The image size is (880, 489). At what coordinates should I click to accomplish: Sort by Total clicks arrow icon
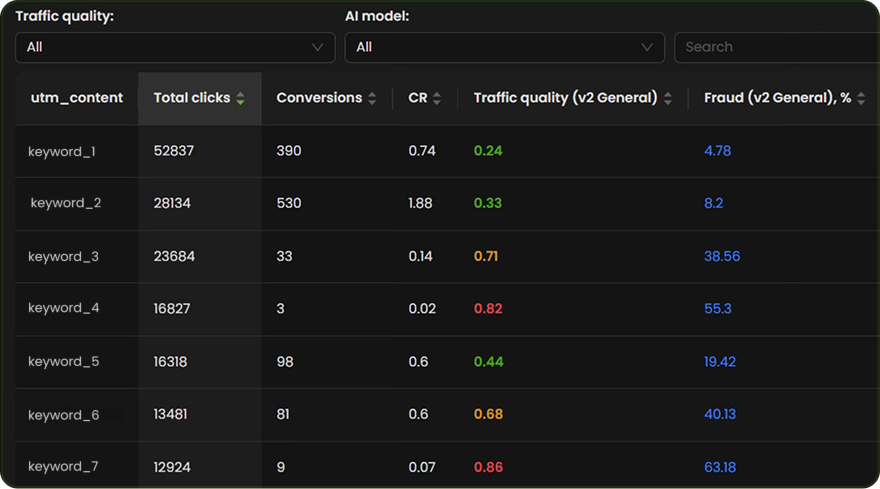pos(240,98)
